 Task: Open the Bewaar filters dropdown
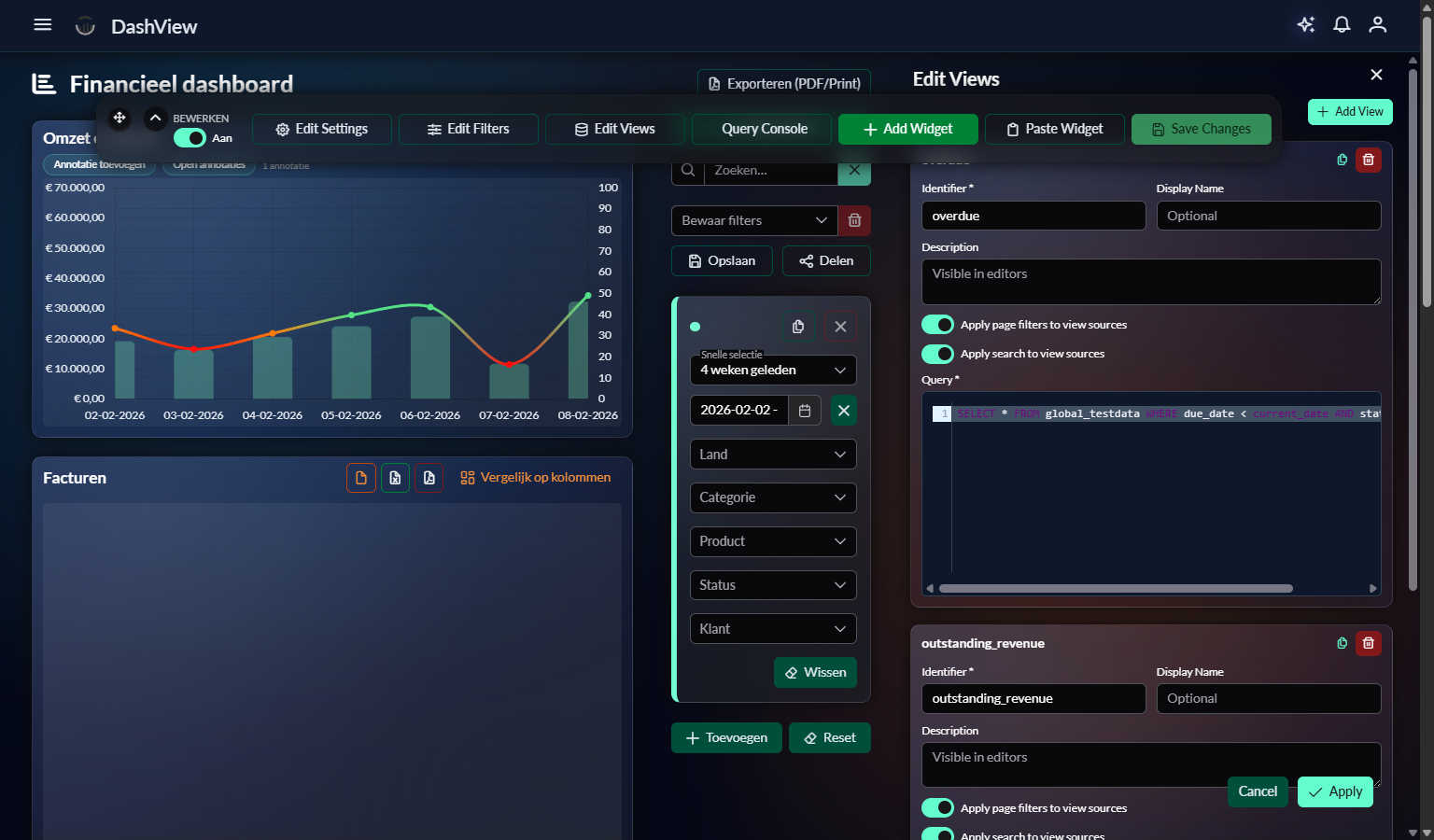[754, 221]
